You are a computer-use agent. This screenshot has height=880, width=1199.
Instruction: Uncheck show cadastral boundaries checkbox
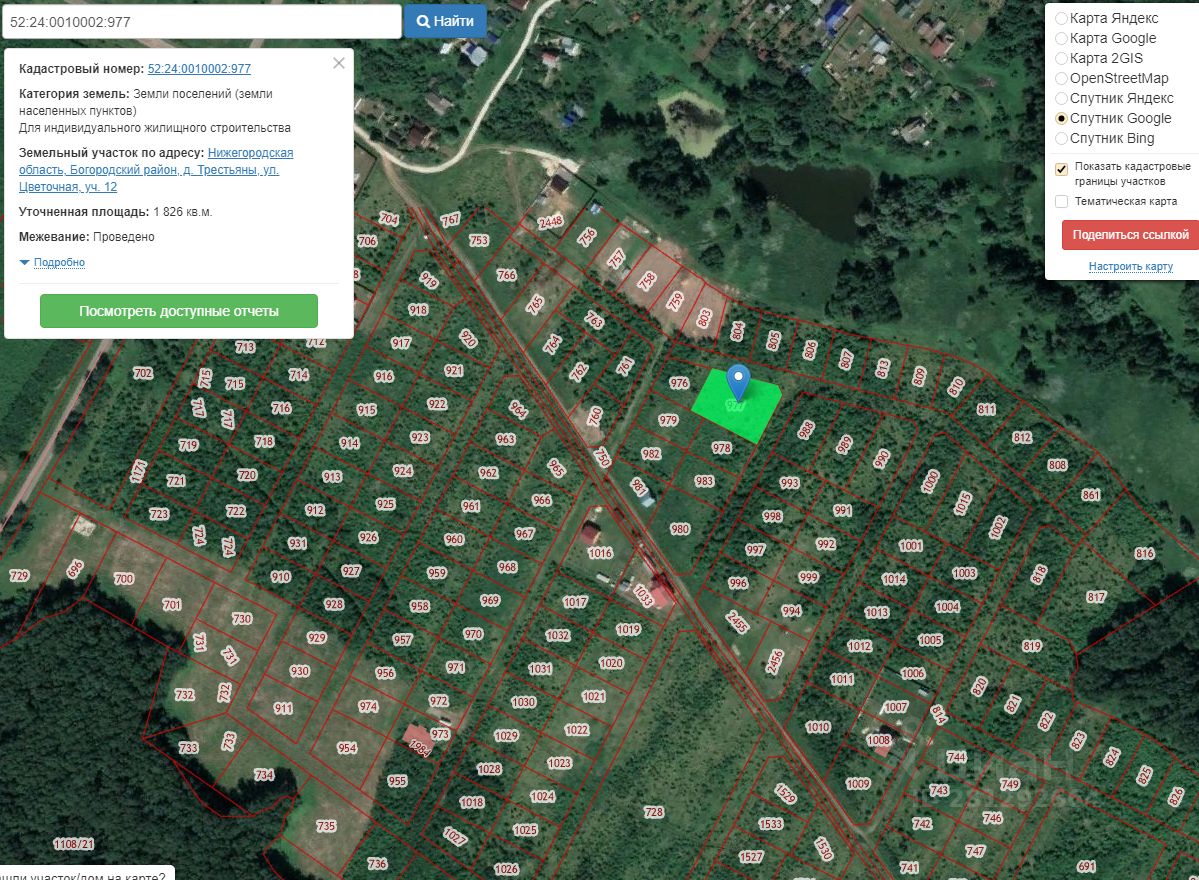point(1061,170)
